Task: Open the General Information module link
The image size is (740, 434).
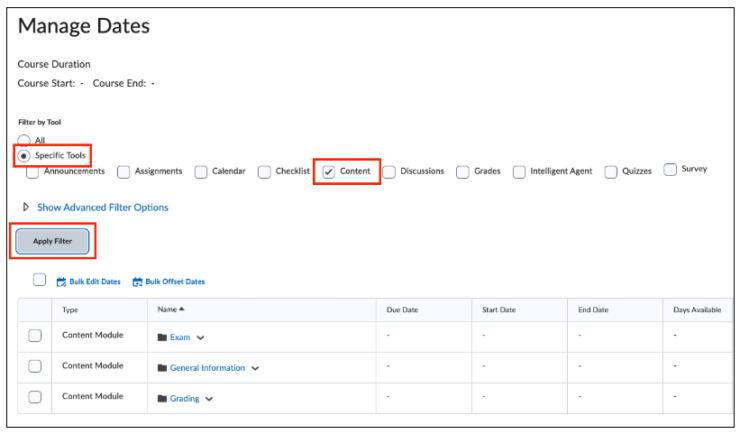Action: [x=207, y=368]
